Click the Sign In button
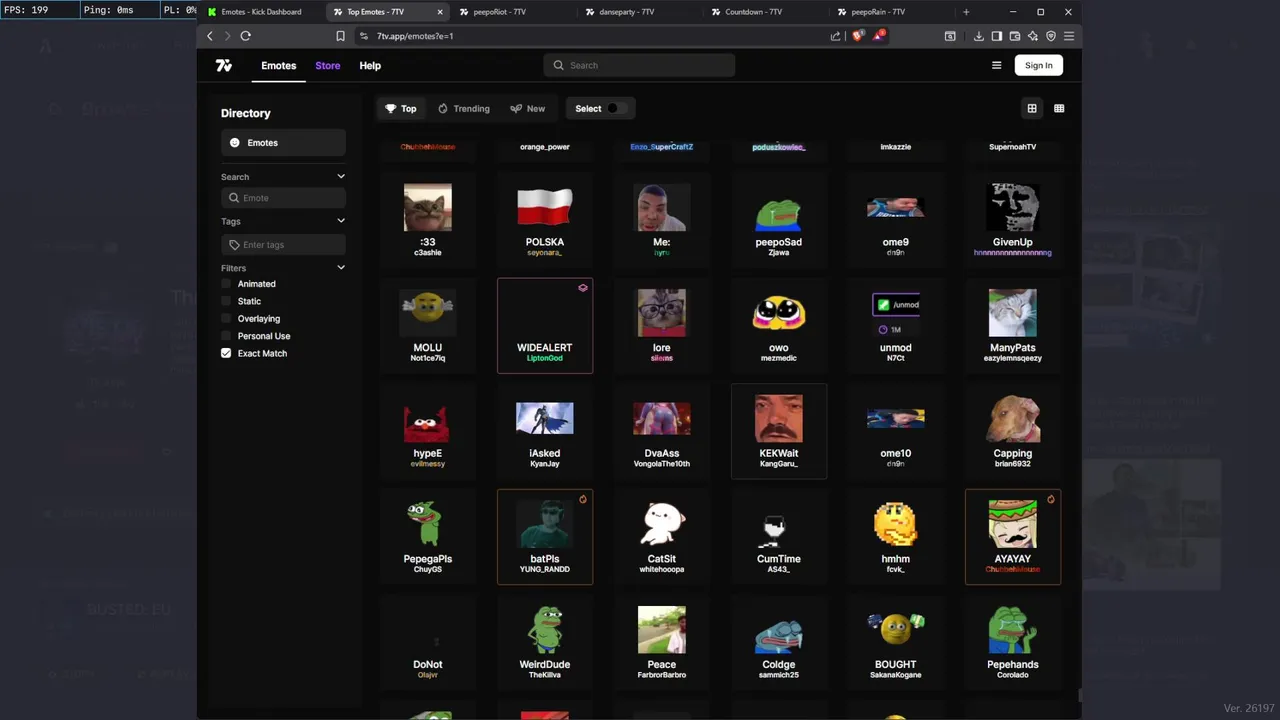1280x720 pixels. point(1038,65)
